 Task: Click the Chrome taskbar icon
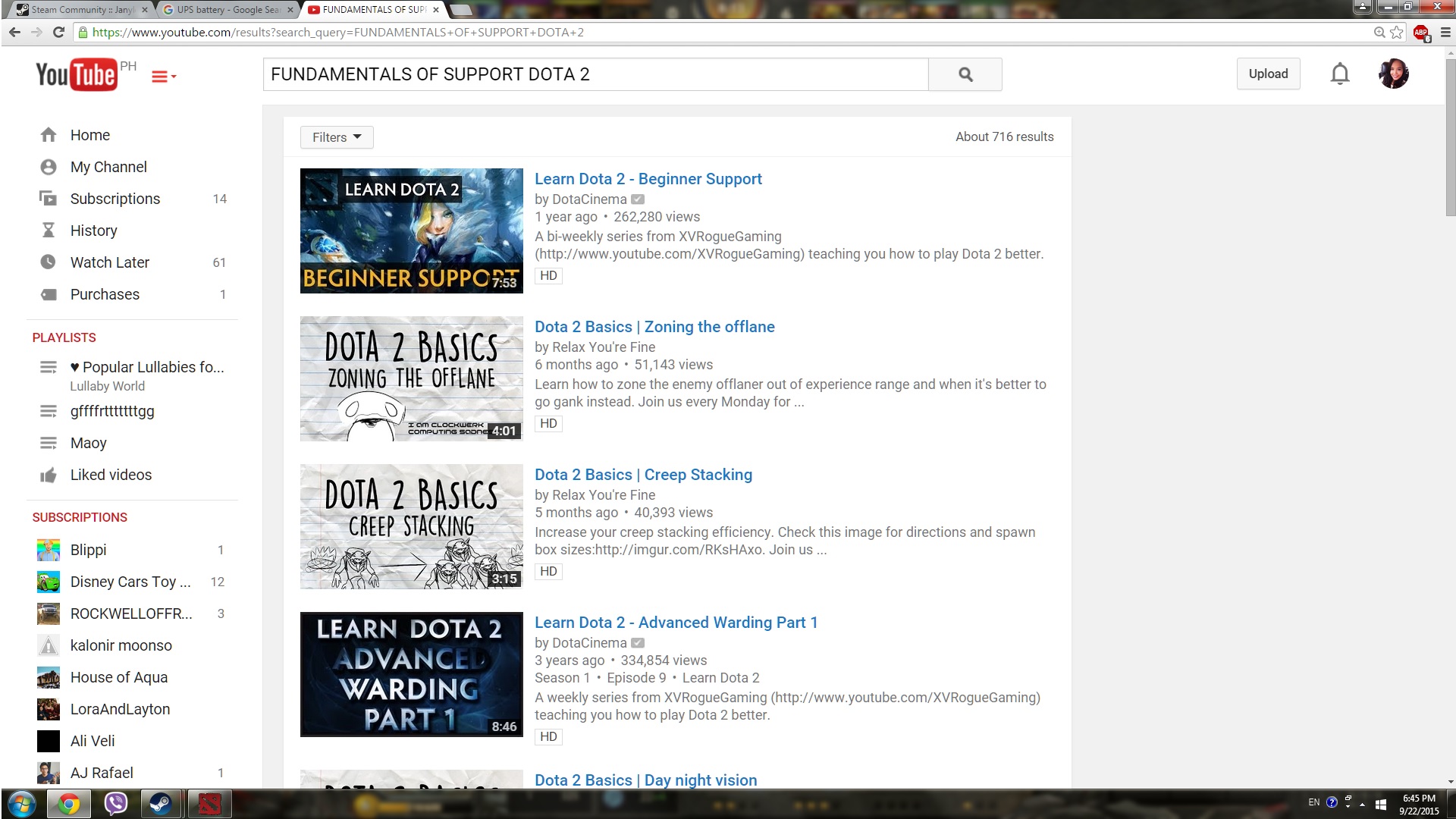coord(68,803)
